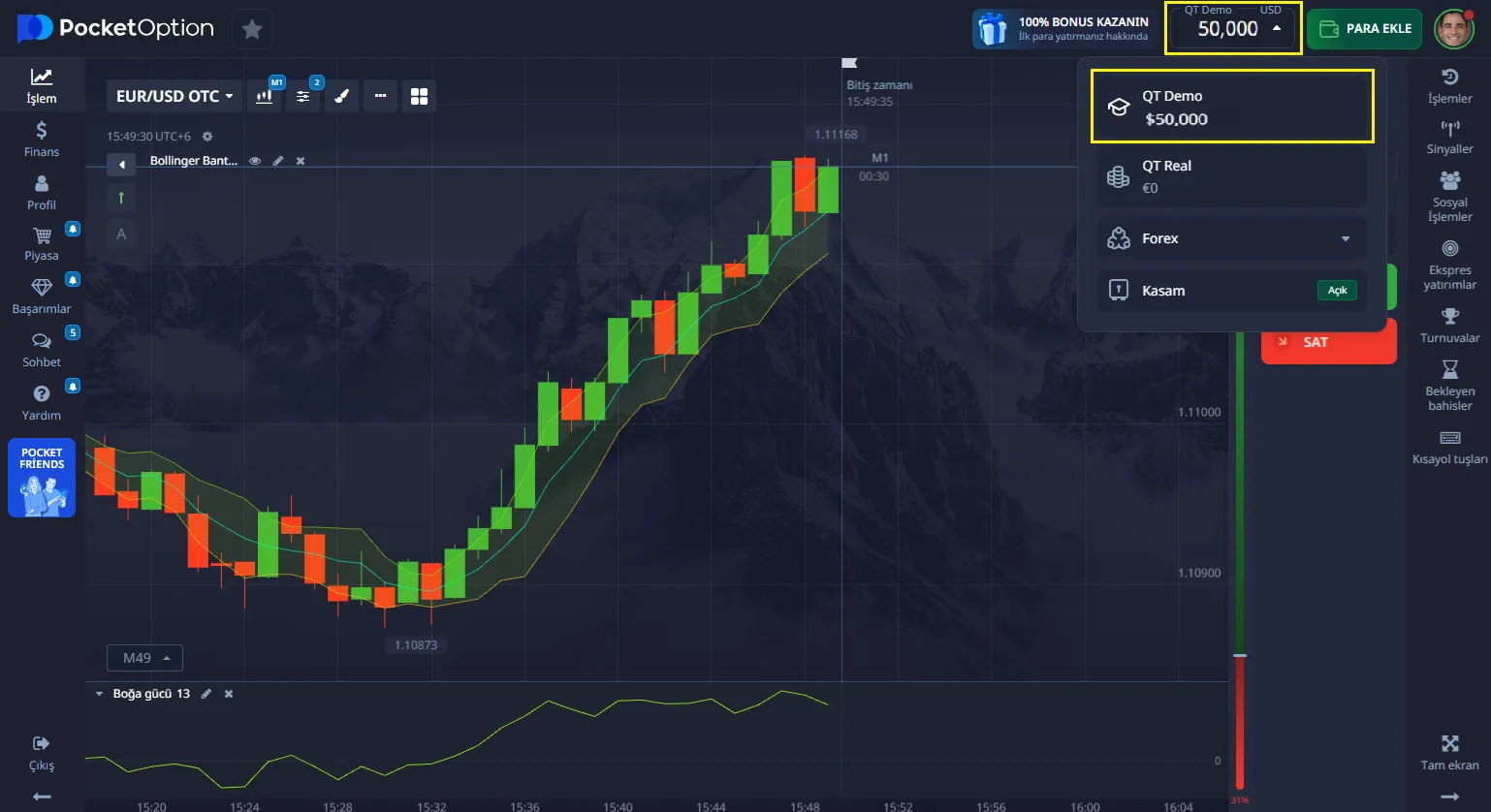Screen dimensions: 1491x812
Task: Open the multi-chart grid layout icon
Action: pyautogui.click(x=419, y=96)
